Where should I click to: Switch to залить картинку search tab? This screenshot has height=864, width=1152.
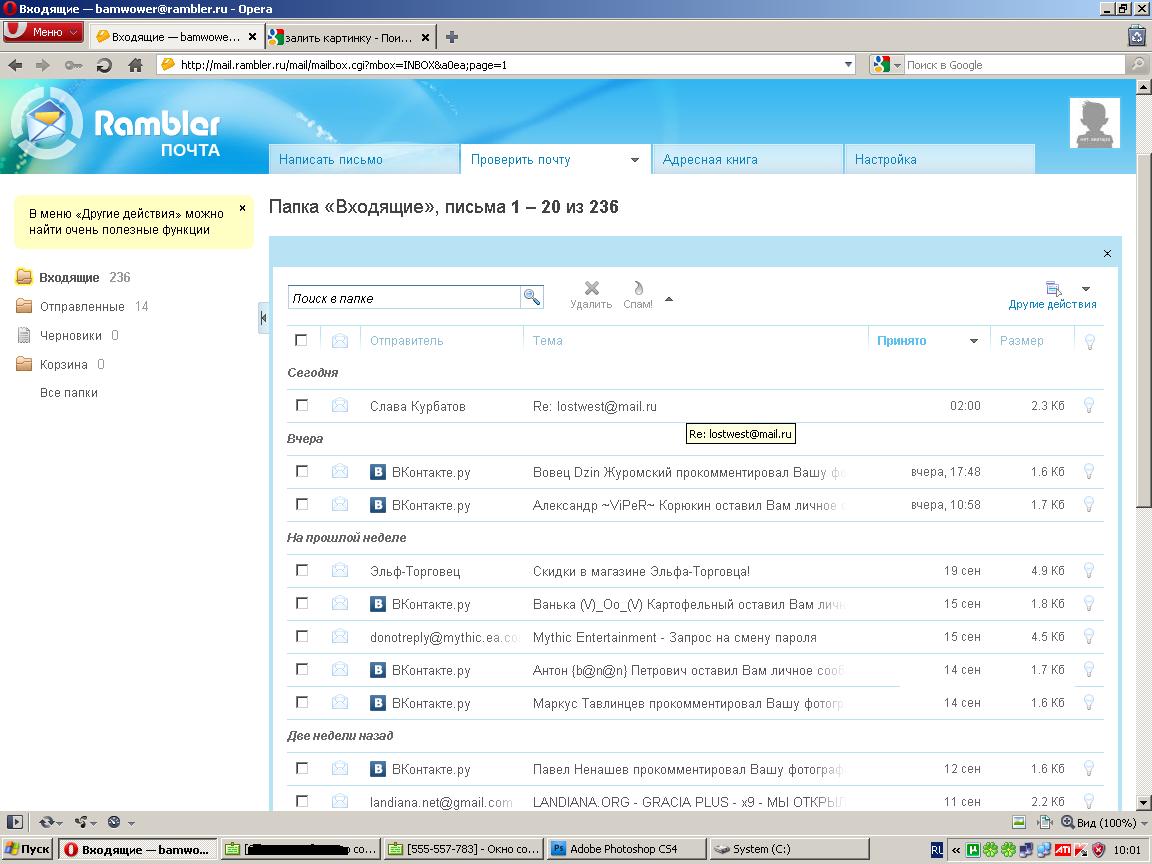pyautogui.click(x=349, y=37)
